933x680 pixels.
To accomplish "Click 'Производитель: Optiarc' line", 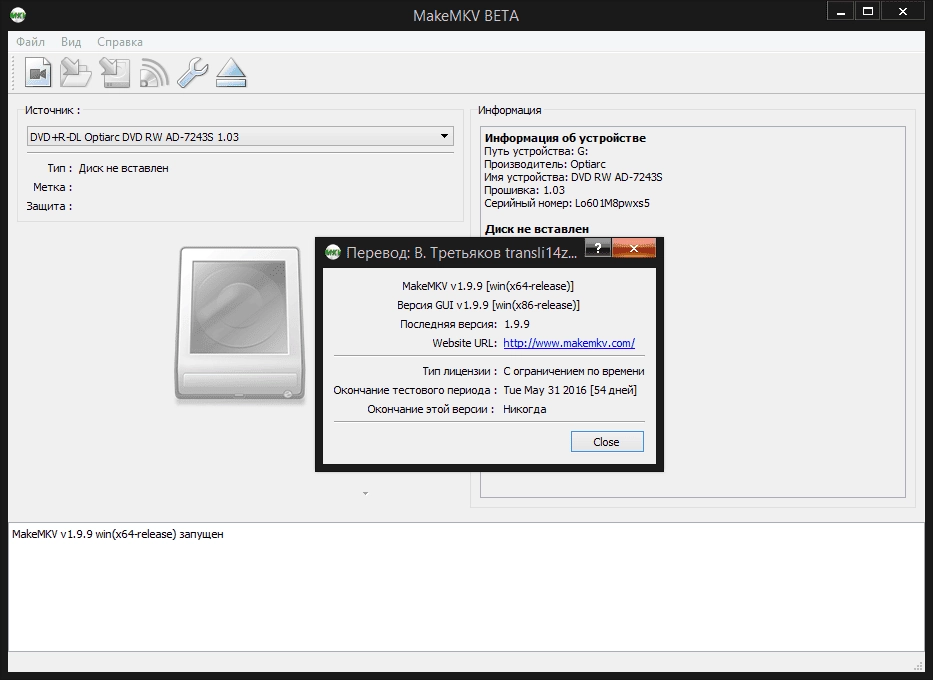I will tap(544, 164).
